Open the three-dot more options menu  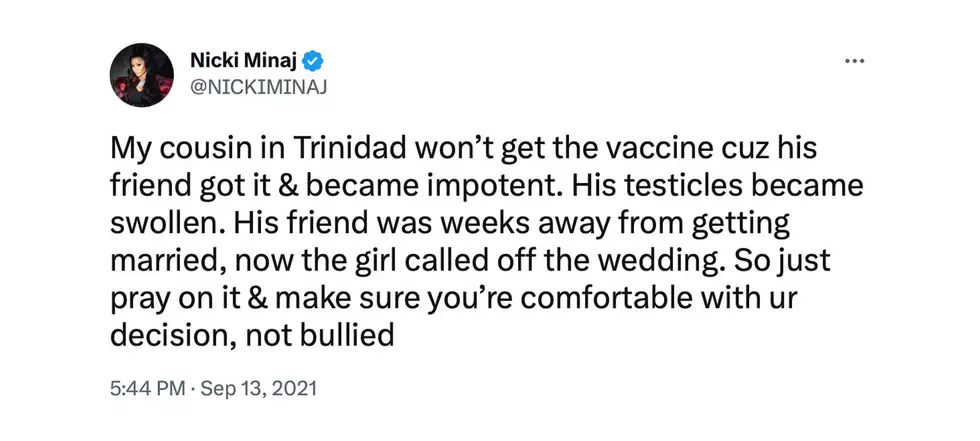click(x=854, y=61)
